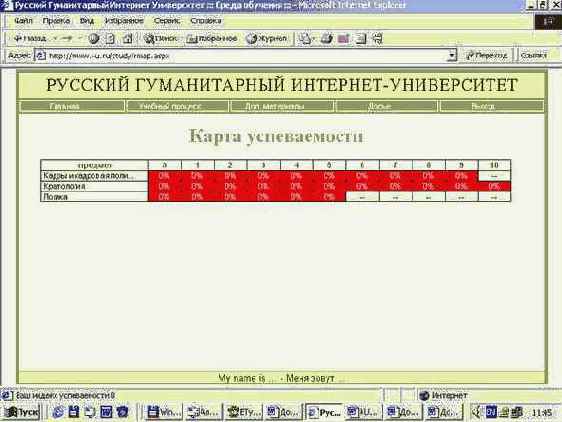Launch Internet Explorer quick launch icon

click(x=58, y=412)
